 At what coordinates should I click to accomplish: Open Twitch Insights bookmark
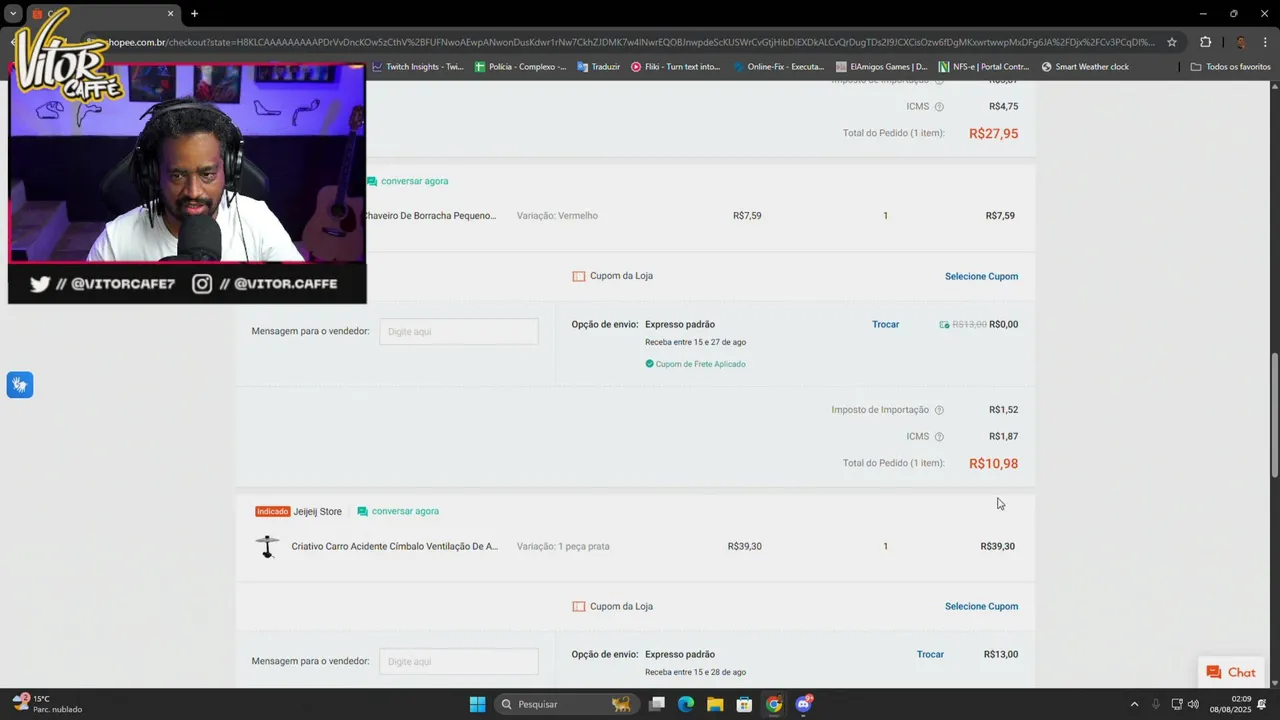click(x=417, y=67)
